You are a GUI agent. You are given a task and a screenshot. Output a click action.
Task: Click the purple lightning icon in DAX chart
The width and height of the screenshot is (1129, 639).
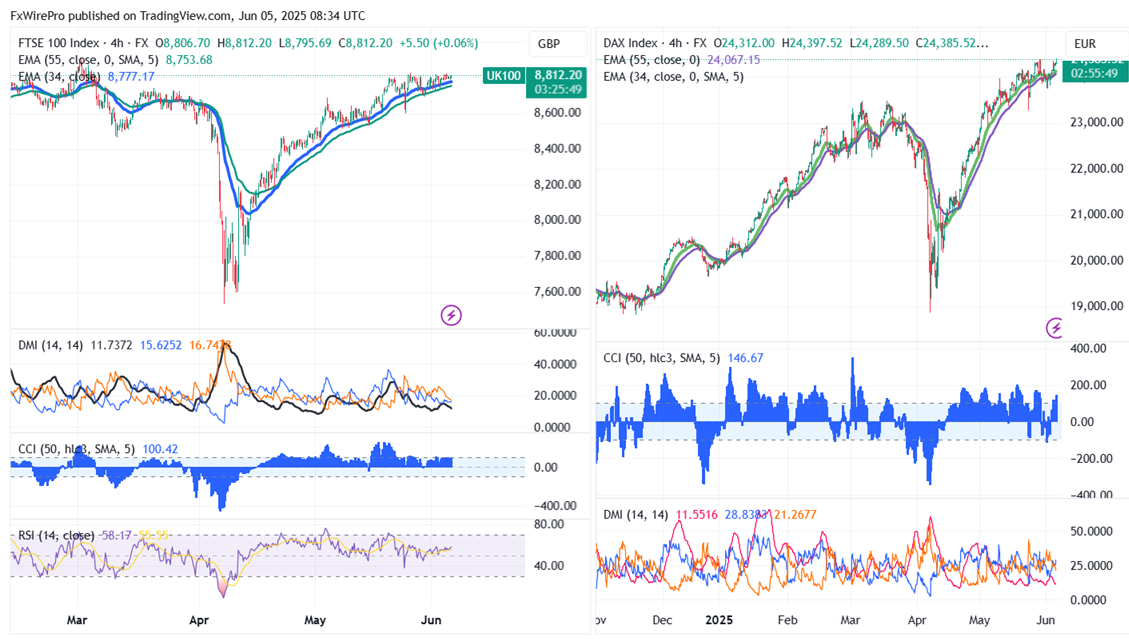(1055, 329)
